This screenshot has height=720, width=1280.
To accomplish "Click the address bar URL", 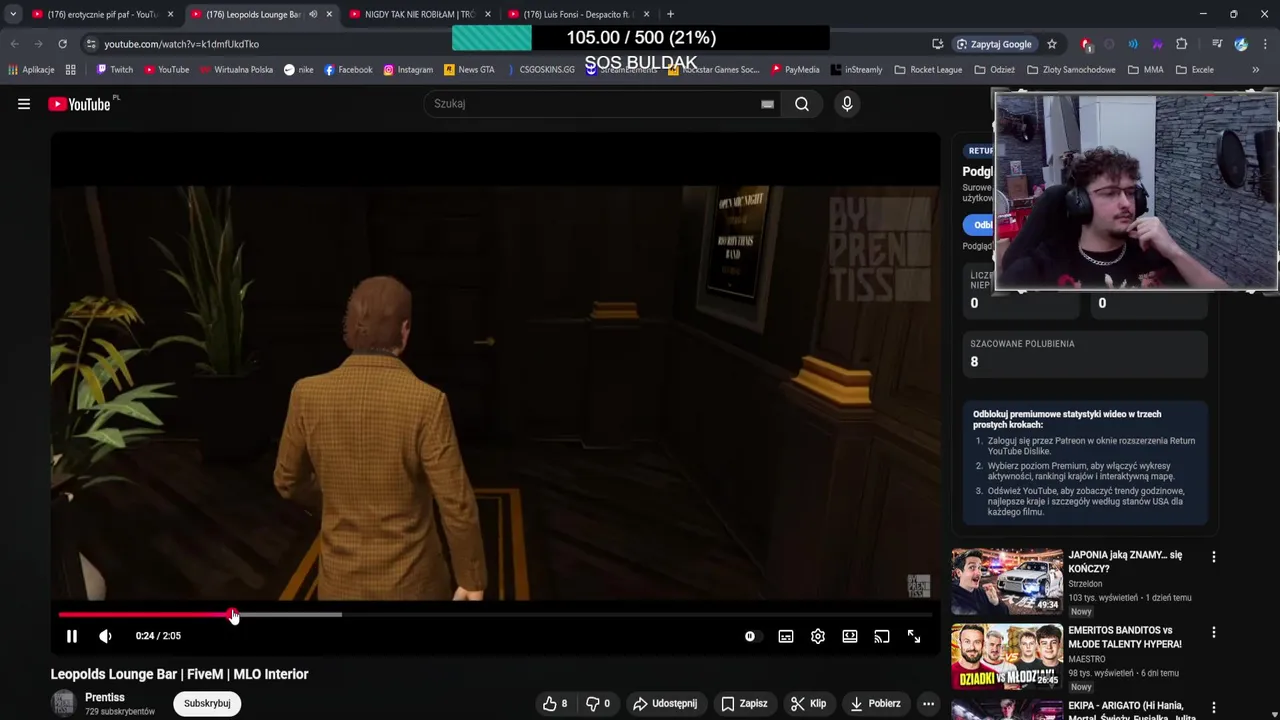I will tap(181, 44).
